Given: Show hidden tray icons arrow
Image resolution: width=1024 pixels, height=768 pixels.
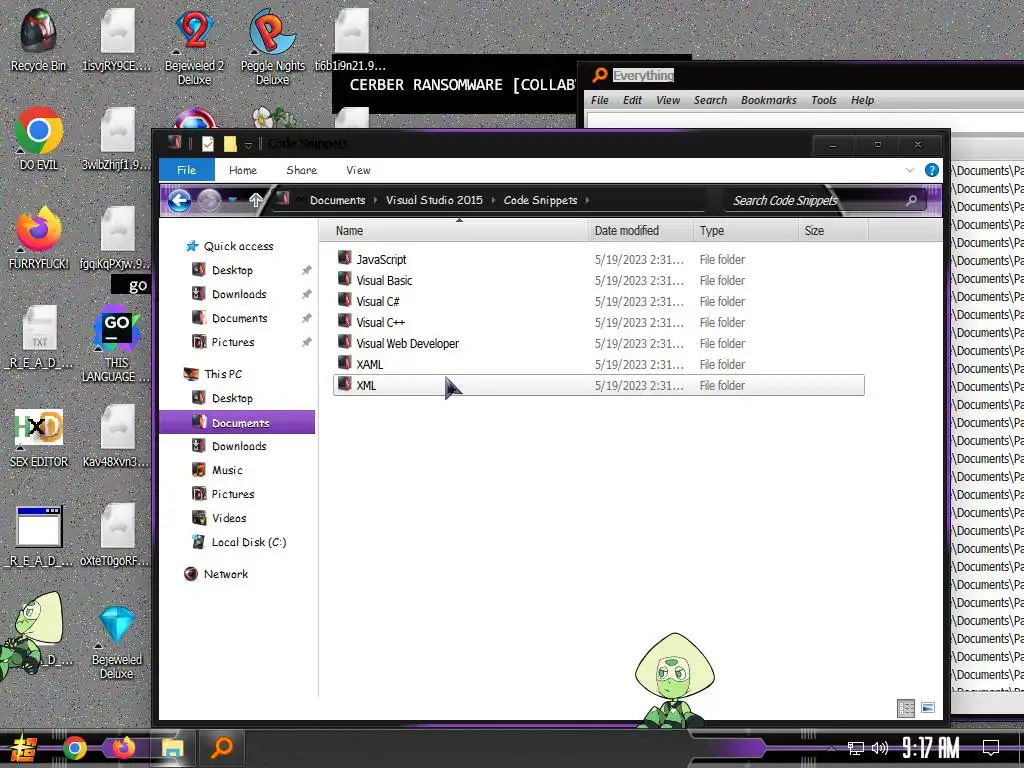Looking at the screenshot, I should (x=831, y=748).
